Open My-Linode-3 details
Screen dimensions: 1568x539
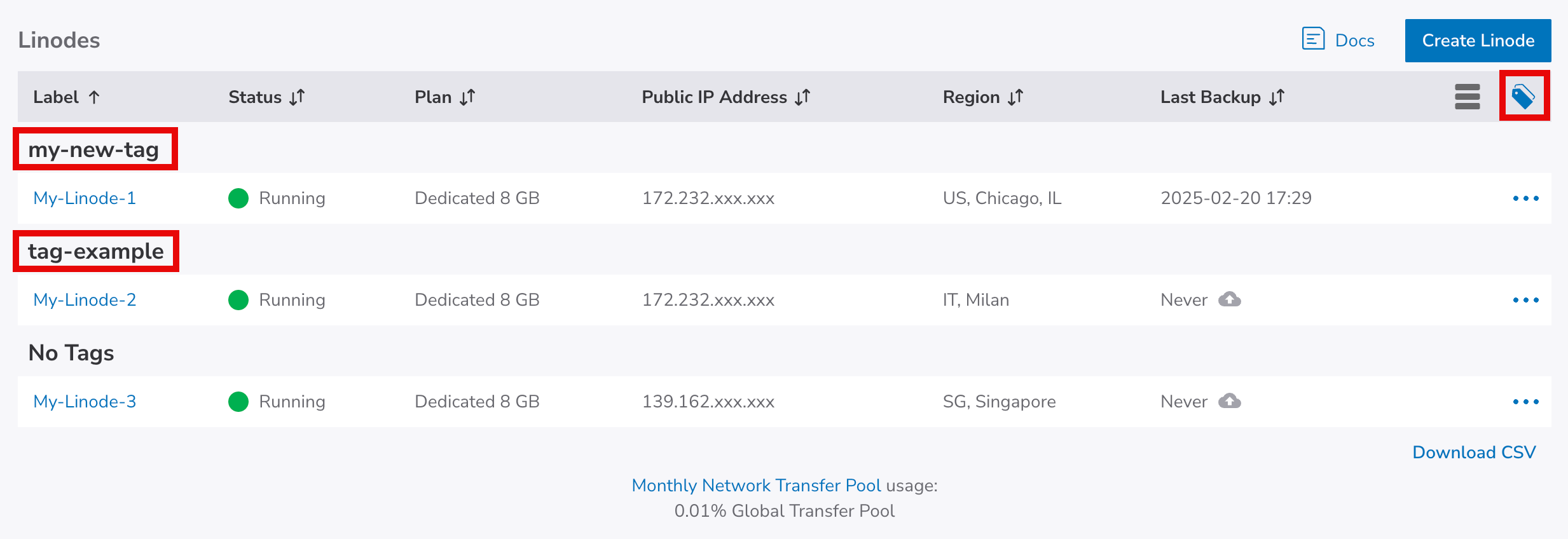85,402
